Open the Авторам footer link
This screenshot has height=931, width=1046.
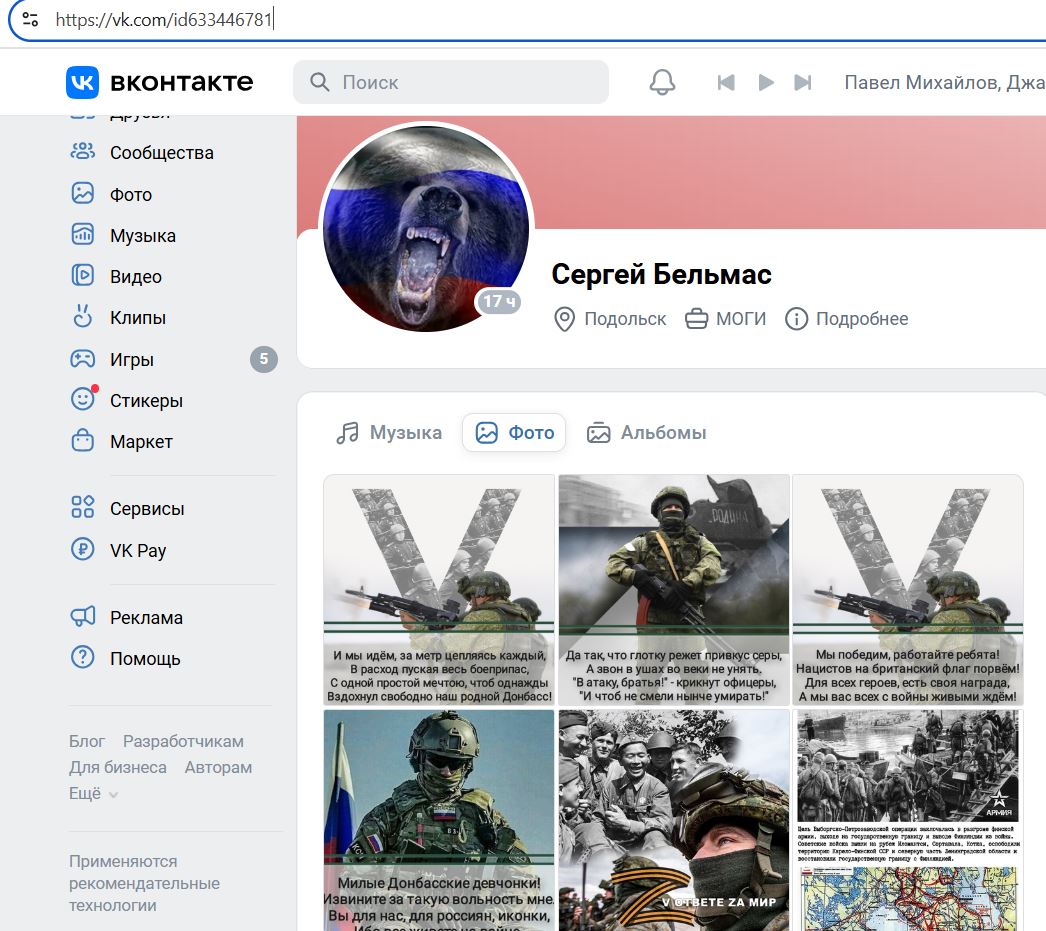[218, 767]
